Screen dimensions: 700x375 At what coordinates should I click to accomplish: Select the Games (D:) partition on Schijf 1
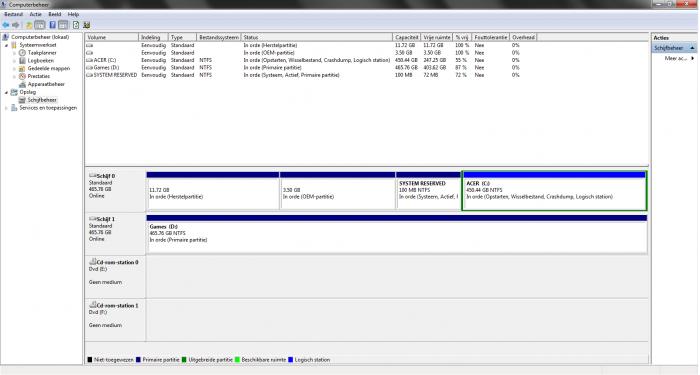[x=396, y=234]
